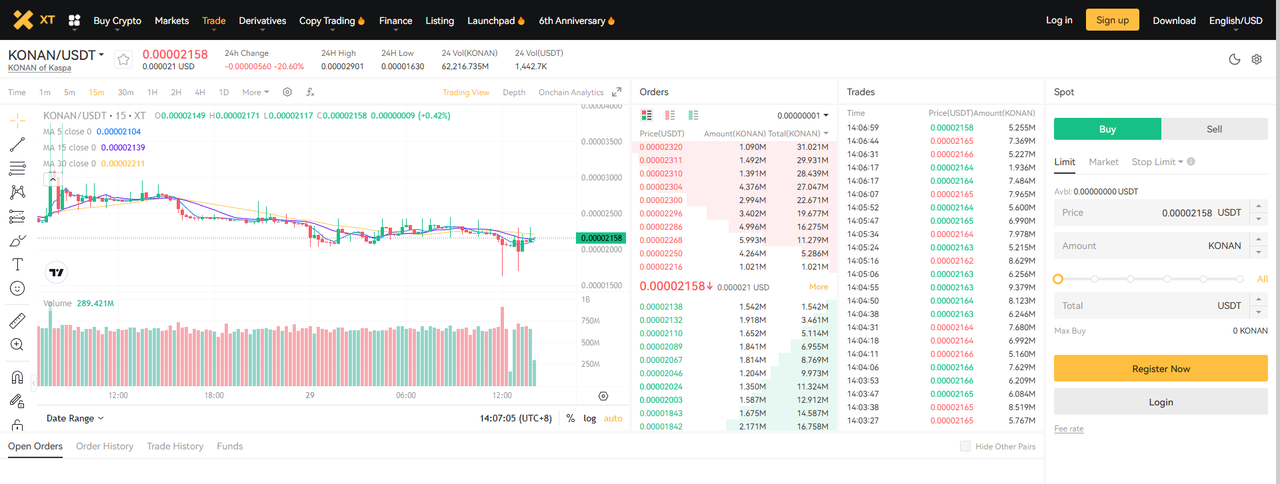1280x484 pixels.
Task: Select the ruler measure tool
Action: (17, 321)
